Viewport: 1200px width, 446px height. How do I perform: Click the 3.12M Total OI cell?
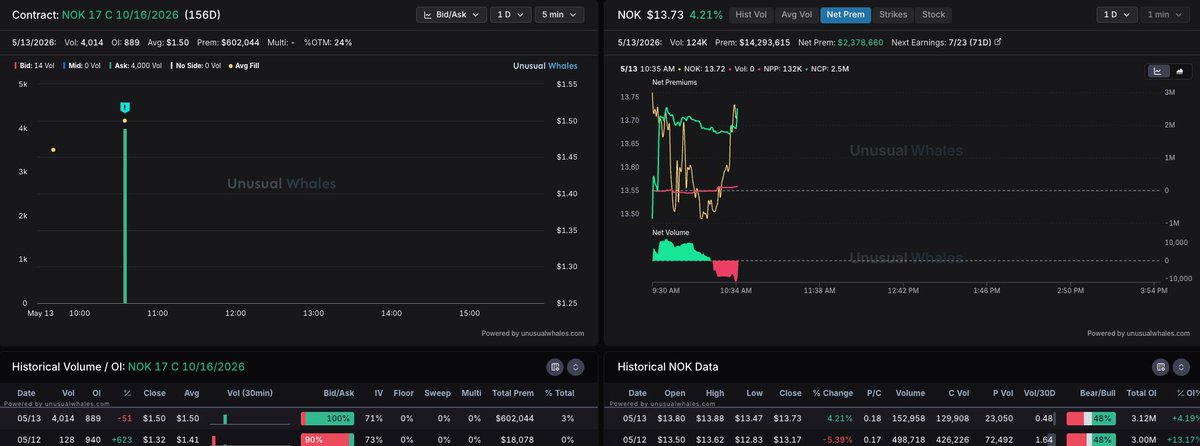pos(1146,418)
